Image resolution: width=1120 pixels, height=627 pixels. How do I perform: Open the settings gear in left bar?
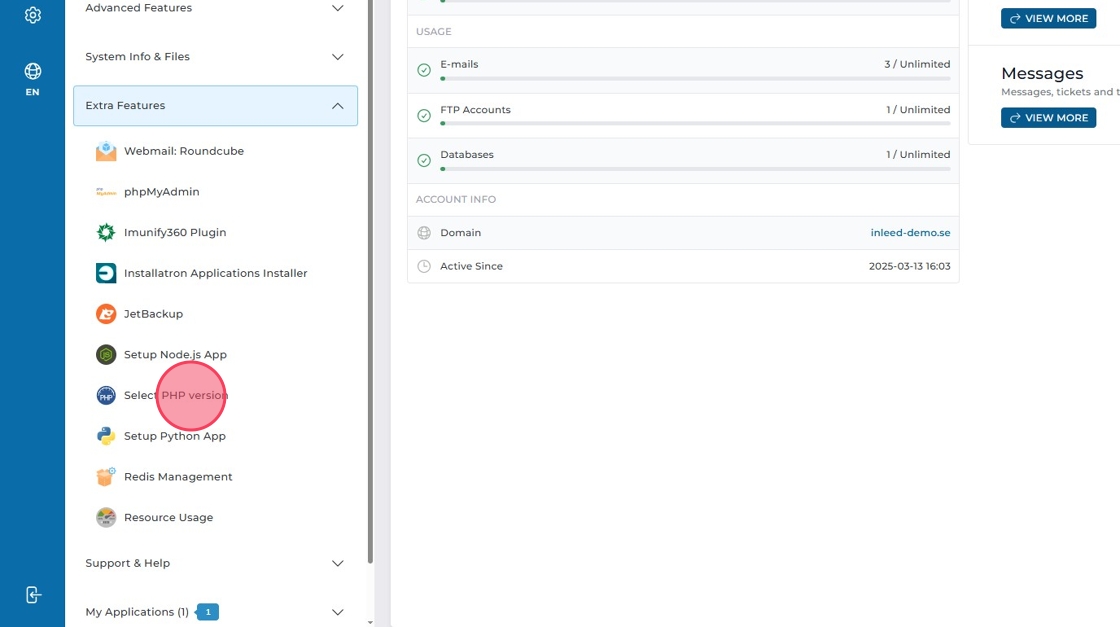point(33,15)
